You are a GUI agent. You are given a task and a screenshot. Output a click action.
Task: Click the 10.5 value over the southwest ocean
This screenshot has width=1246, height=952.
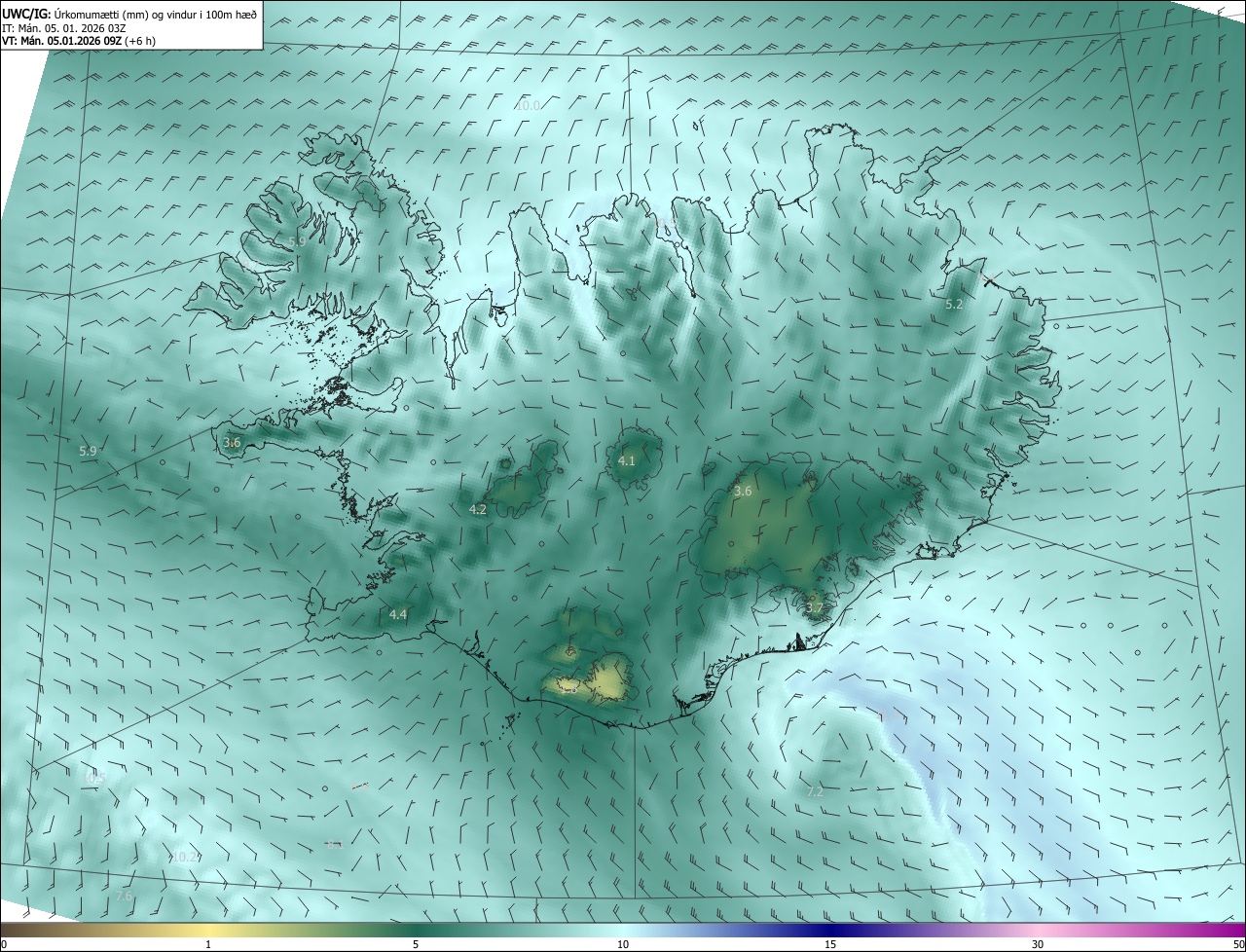[x=94, y=778]
